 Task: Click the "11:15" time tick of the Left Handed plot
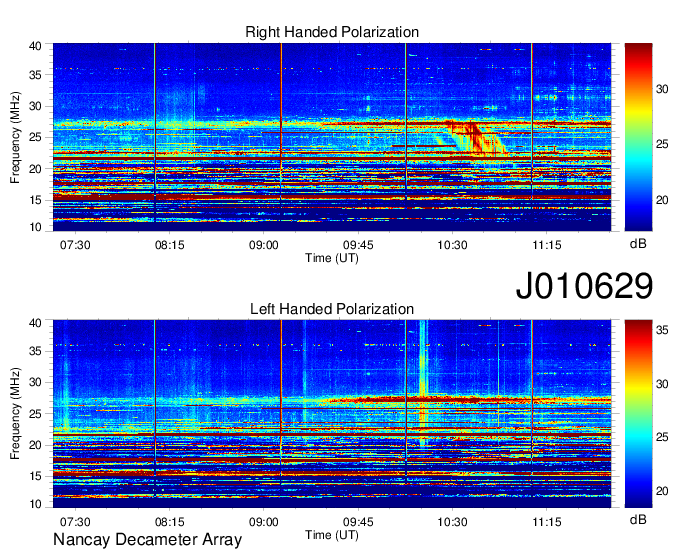point(547,522)
